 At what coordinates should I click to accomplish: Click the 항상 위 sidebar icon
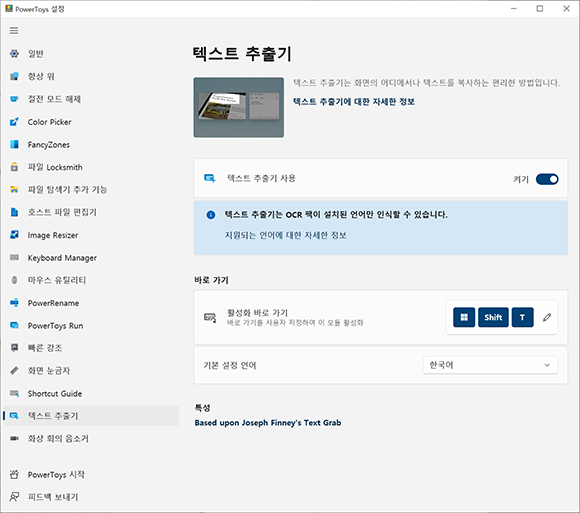pos(14,76)
